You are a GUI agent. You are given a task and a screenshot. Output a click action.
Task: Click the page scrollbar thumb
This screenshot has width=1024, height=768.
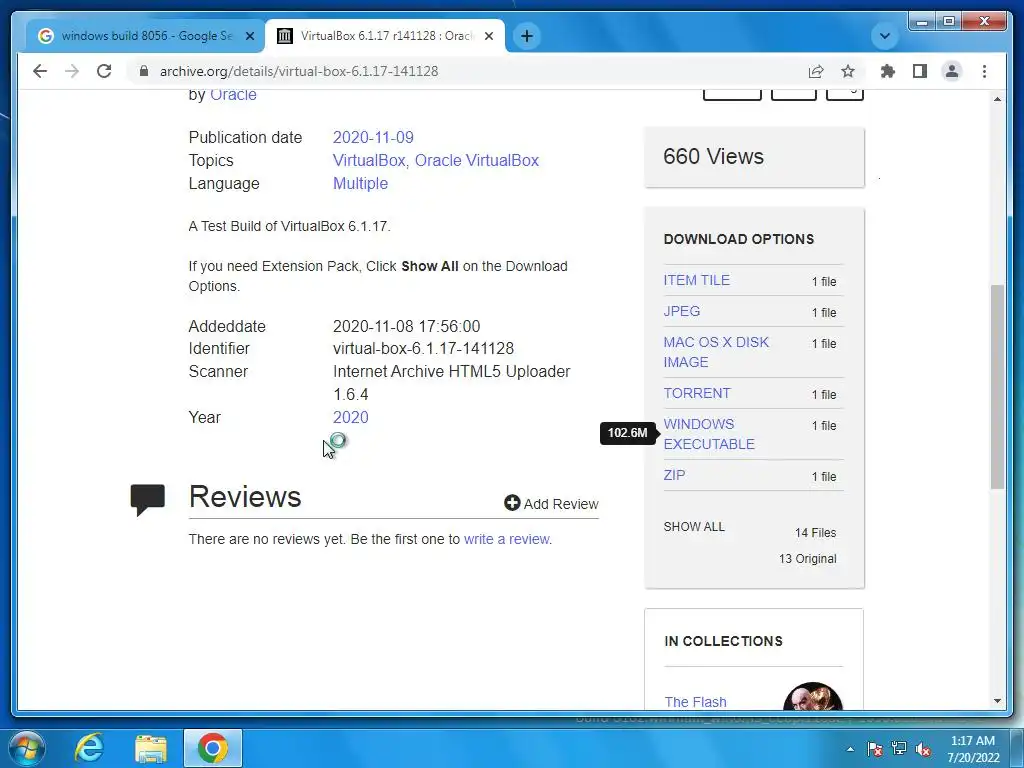(997, 387)
